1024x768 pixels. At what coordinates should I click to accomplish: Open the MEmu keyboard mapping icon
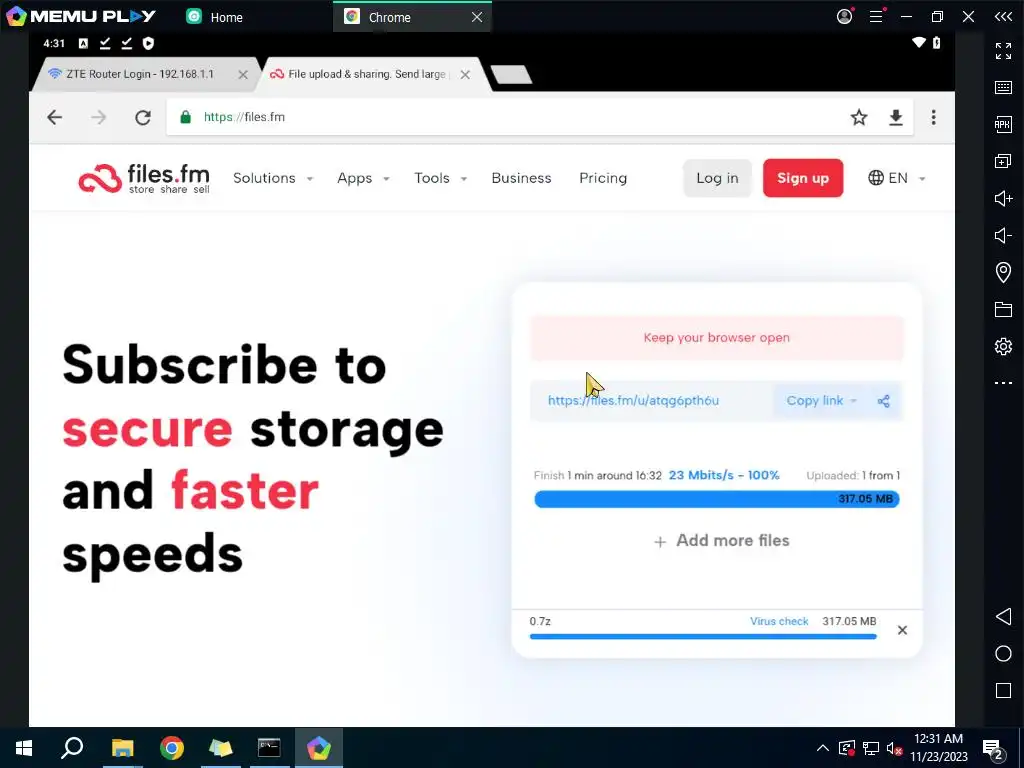click(x=1003, y=88)
